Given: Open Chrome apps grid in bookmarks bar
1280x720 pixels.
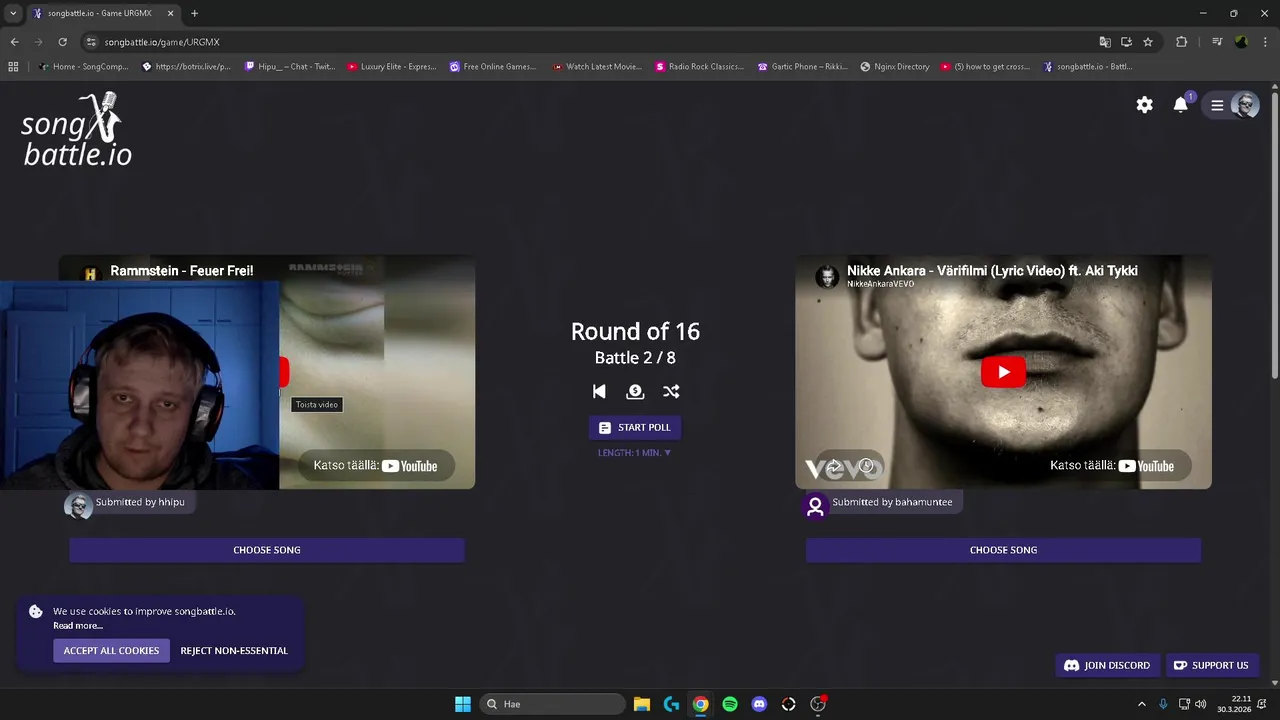Looking at the screenshot, I should pos(13,67).
